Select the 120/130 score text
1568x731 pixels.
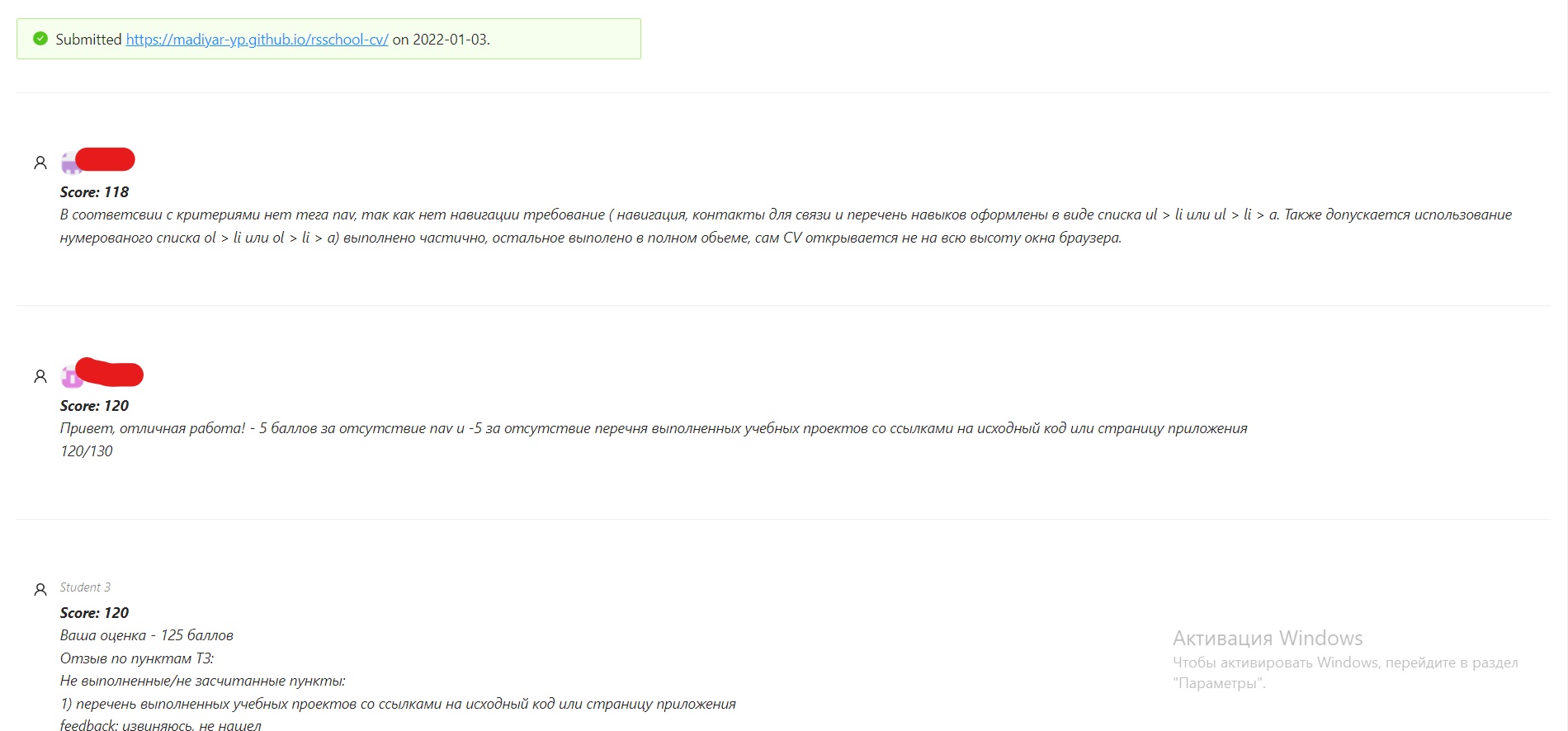[86, 451]
